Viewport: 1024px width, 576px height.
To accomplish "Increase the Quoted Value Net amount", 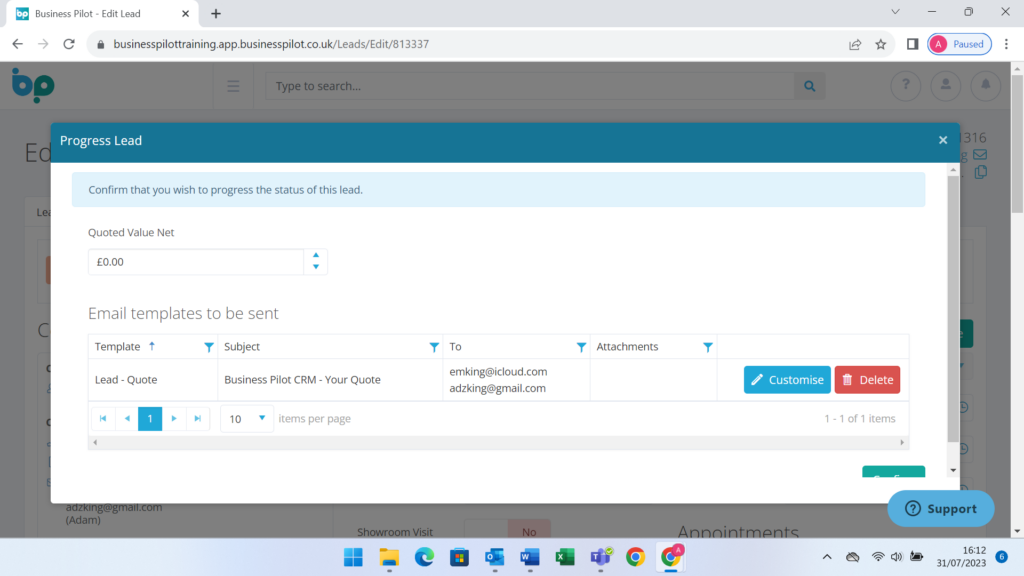I will click(x=316, y=255).
